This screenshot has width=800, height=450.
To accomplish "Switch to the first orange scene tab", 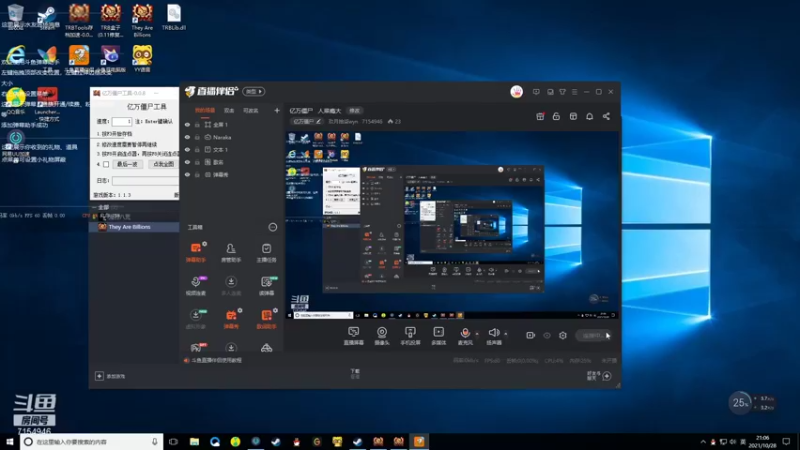I will tap(205, 111).
